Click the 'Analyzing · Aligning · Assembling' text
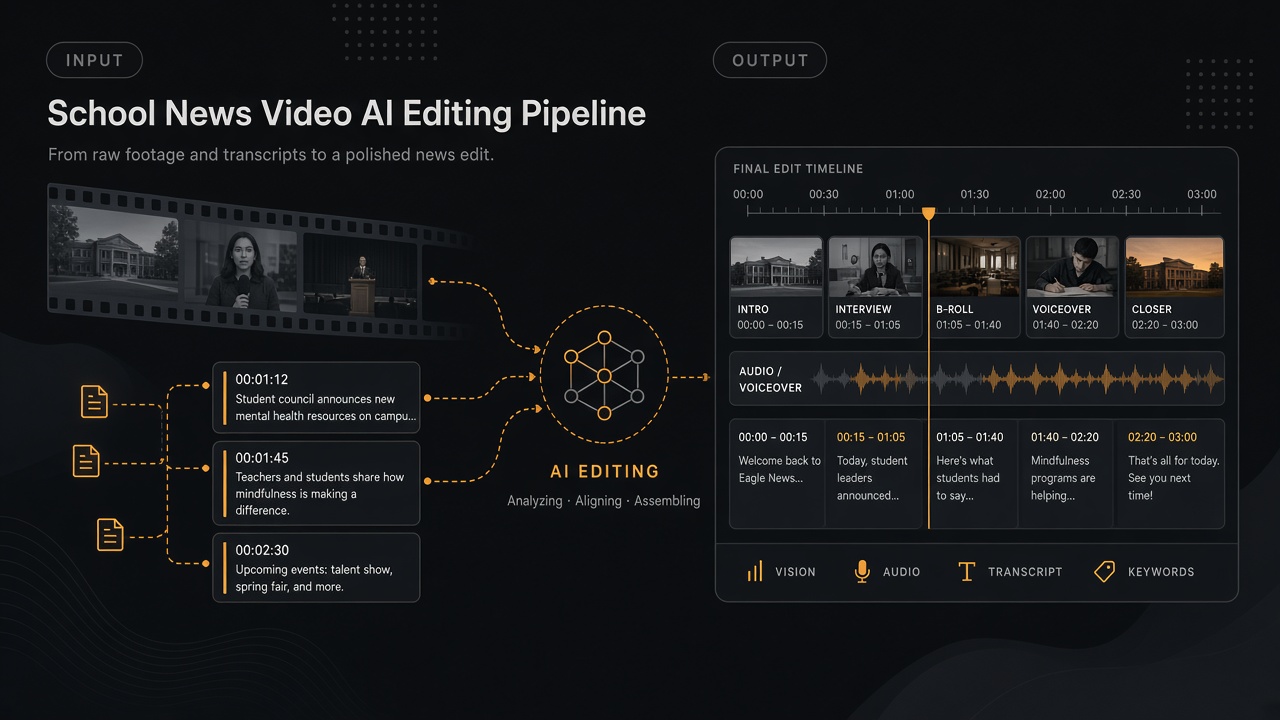1280x720 pixels. pyautogui.click(x=604, y=500)
